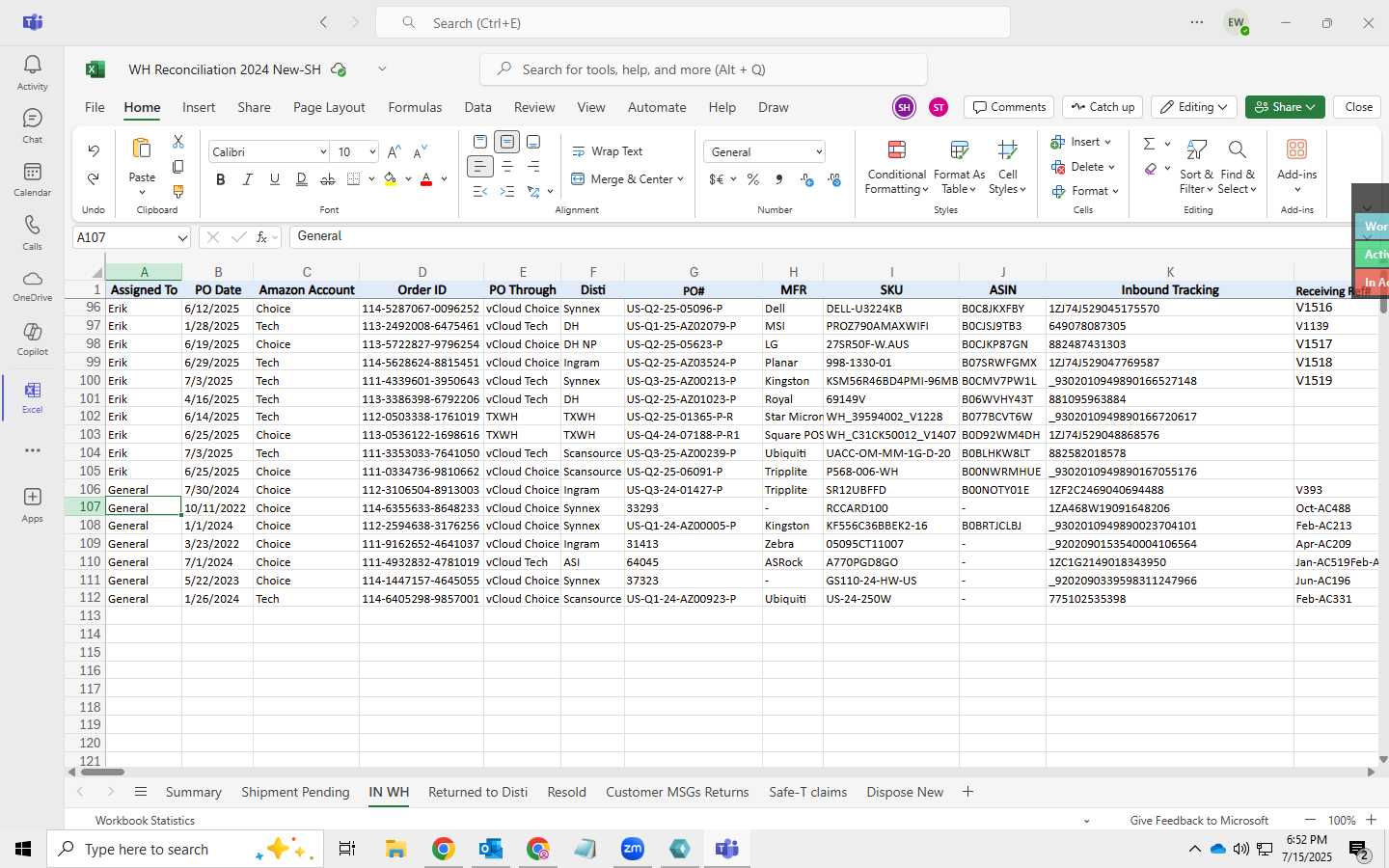Open Copilot in the Teams sidebar
Screen dimensions: 1389x868
tap(32, 339)
